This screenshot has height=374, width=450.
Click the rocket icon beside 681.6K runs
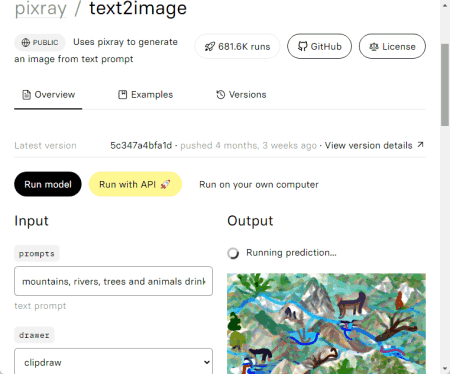(x=210, y=46)
